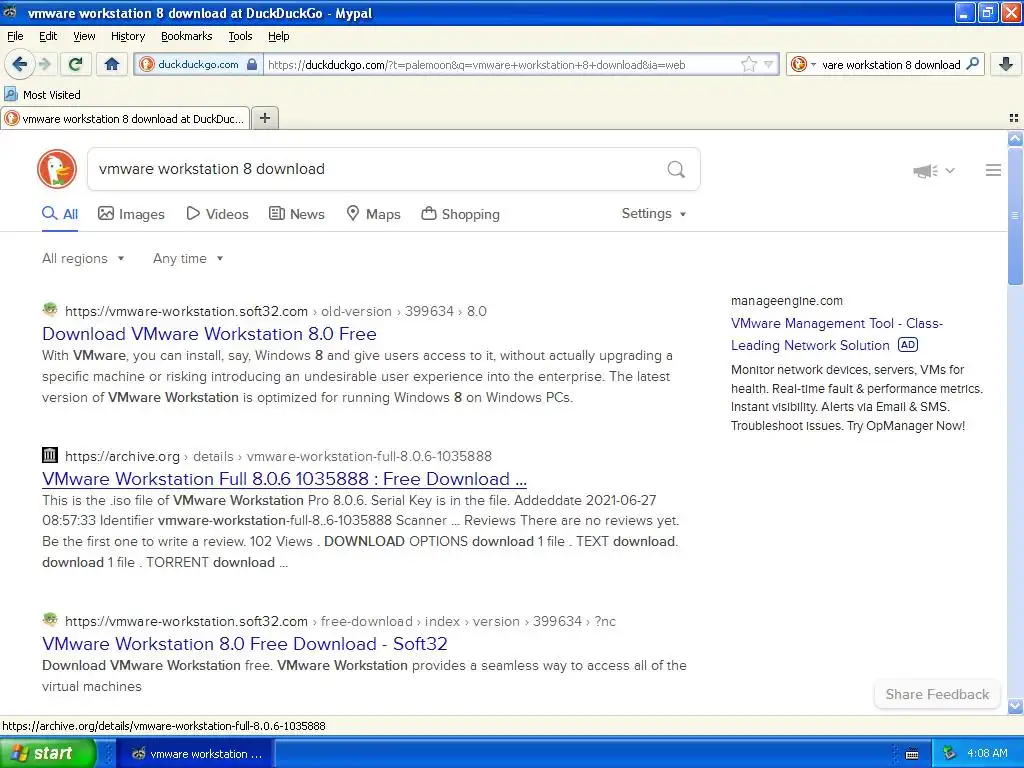The image size is (1024, 768).
Task: Click the soft32 favicon of third result
Action: click(x=50, y=620)
